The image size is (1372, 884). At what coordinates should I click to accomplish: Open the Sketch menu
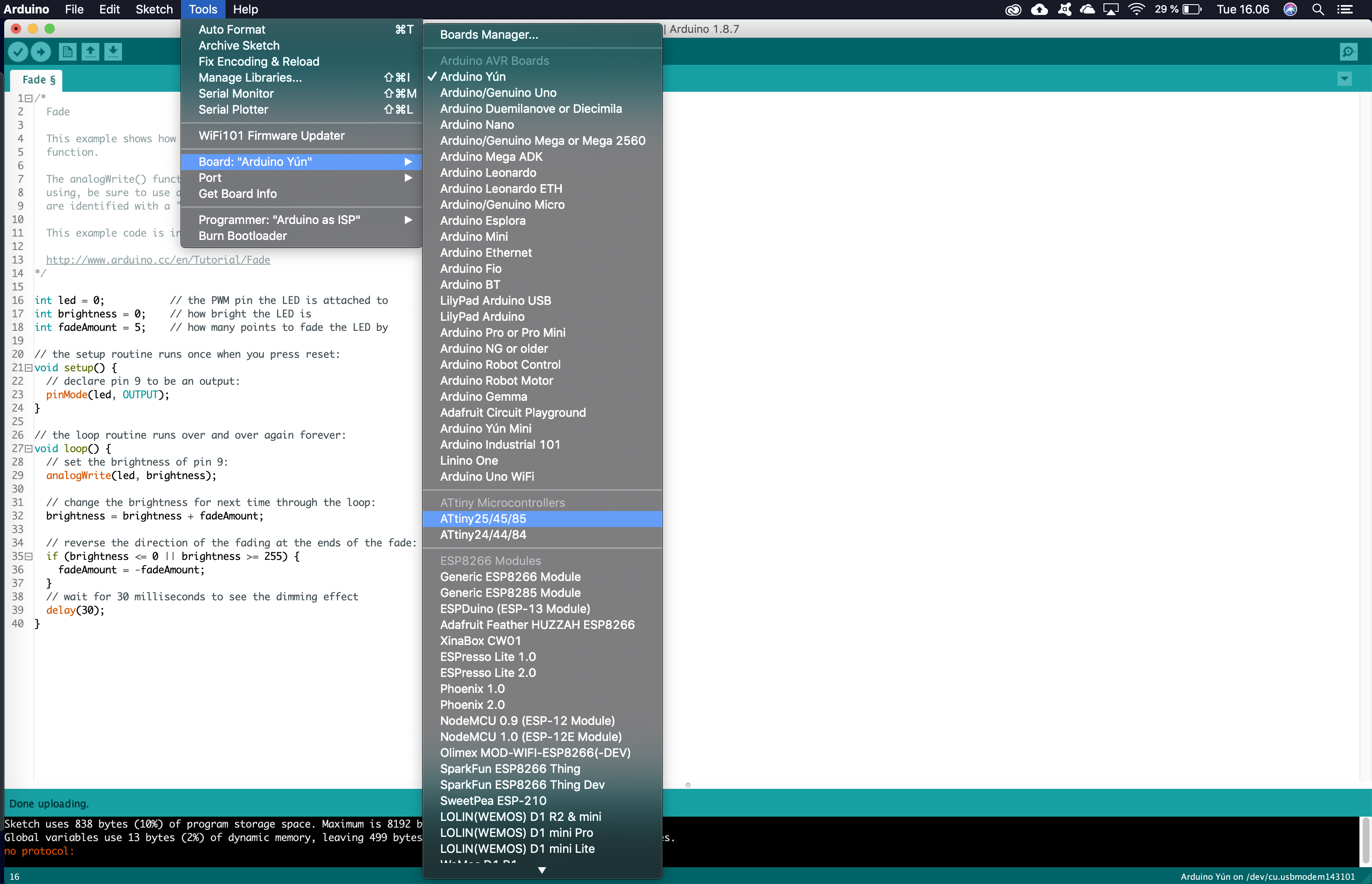(x=154, y=9)
